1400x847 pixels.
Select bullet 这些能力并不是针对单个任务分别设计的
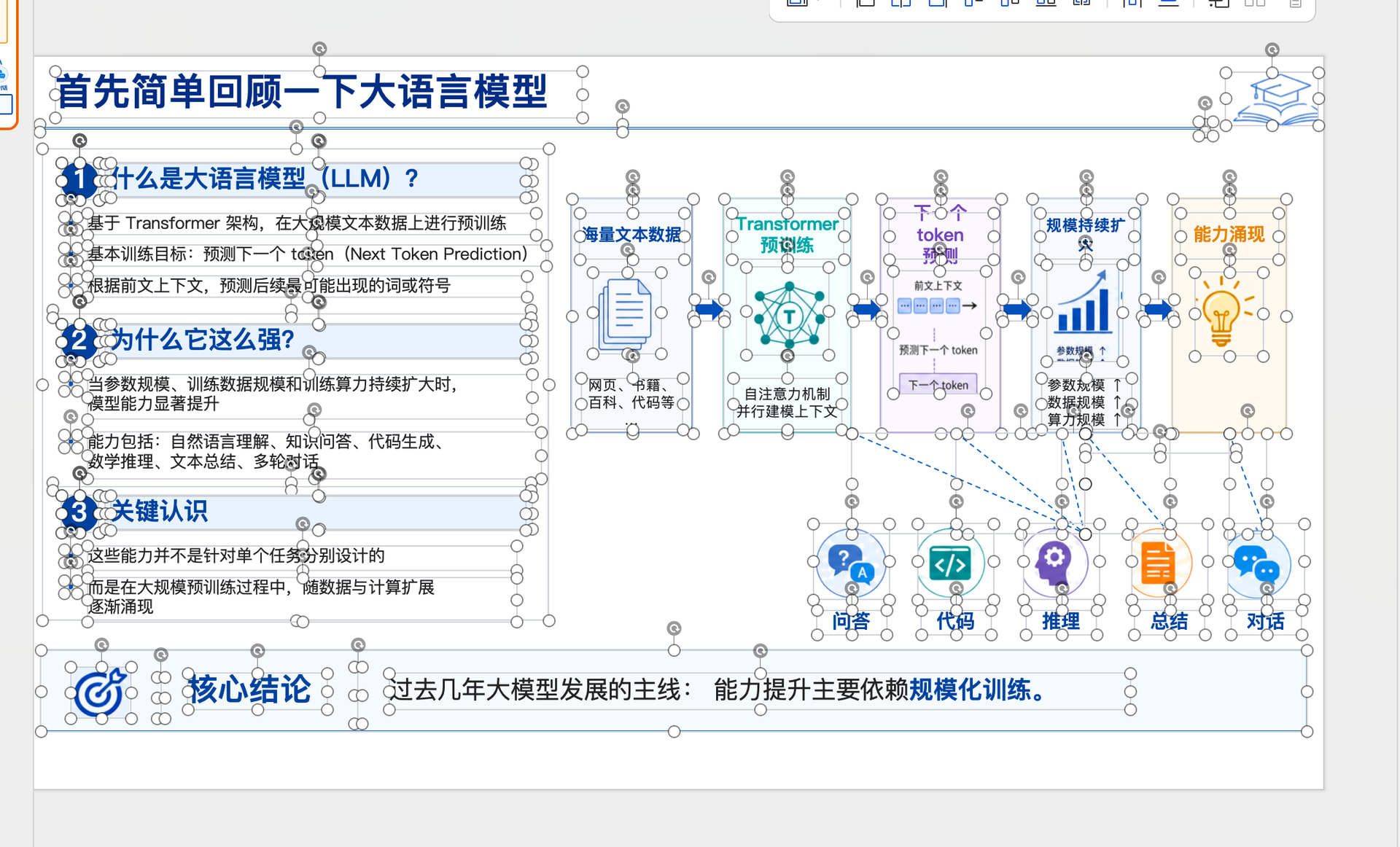tap(236, 555)
